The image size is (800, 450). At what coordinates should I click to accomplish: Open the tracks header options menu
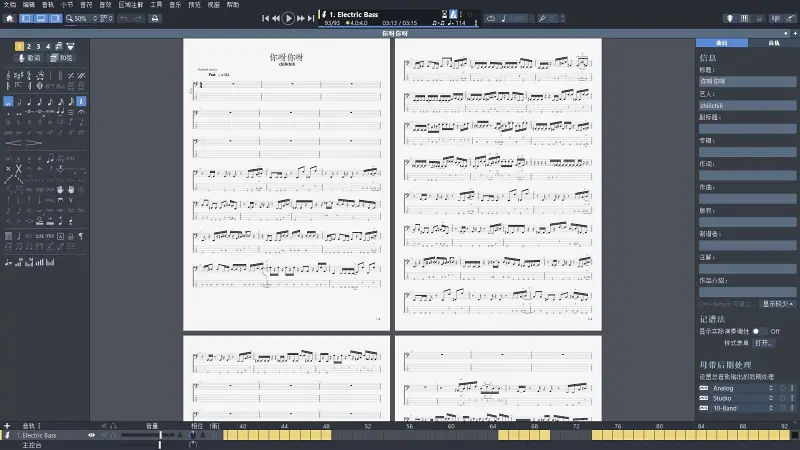39,426
